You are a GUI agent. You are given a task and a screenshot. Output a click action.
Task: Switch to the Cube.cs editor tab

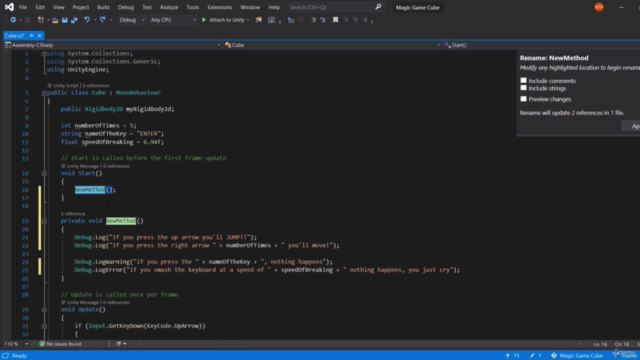pyautogui.click(x=15, y=36)
